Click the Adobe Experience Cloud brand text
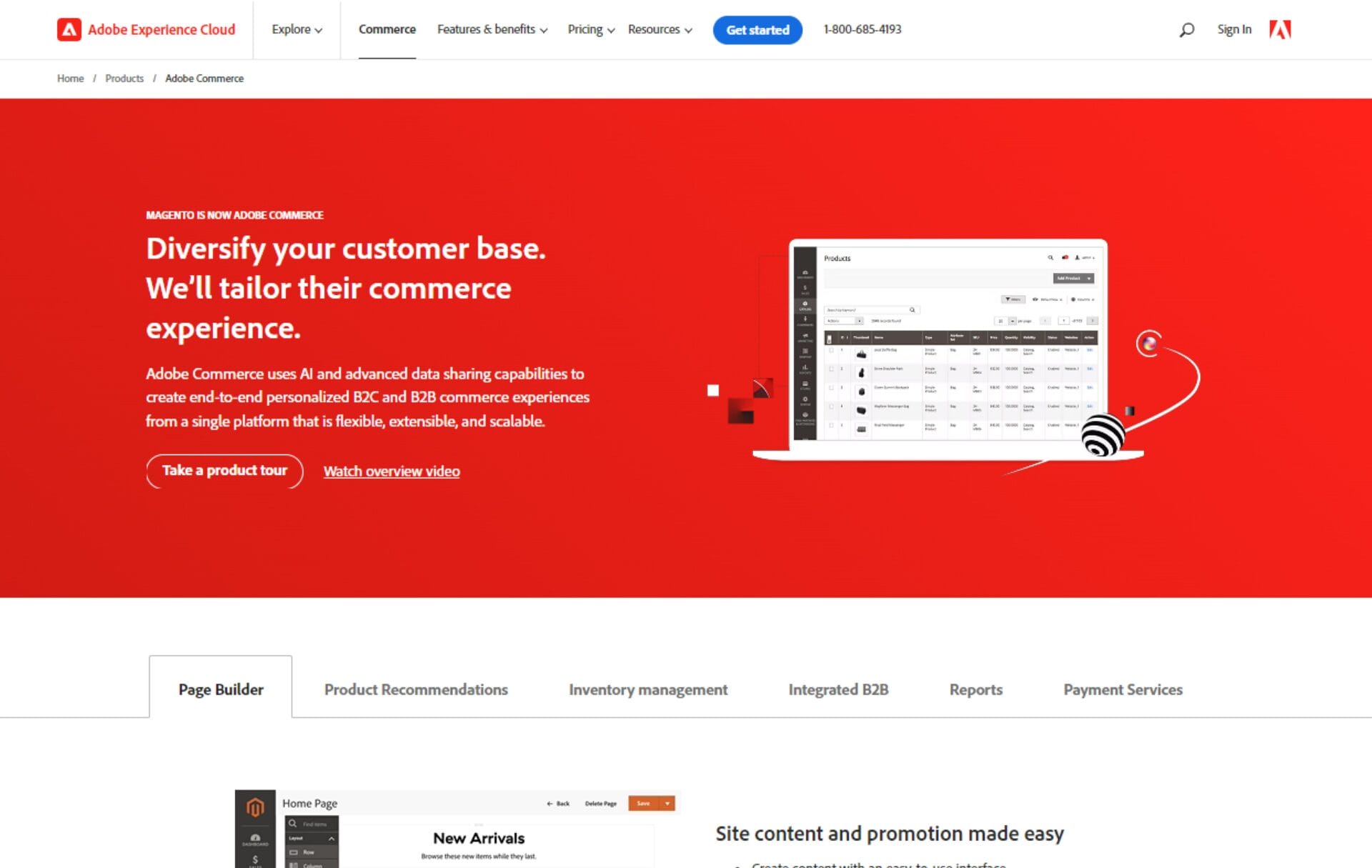The height and width of the screenshot is (868, 1372). click(161, 29)
